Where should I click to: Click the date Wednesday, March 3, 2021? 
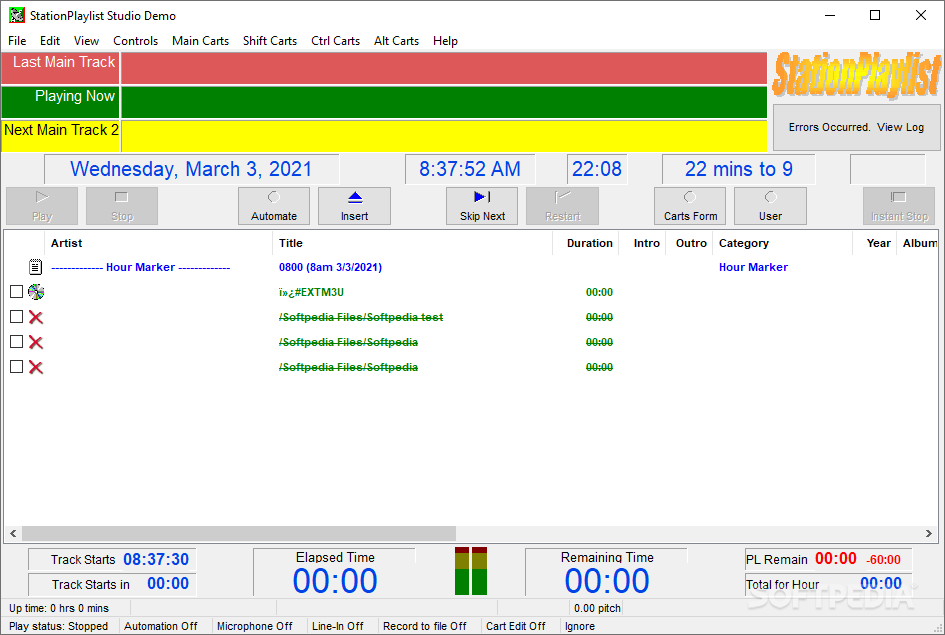191,169
